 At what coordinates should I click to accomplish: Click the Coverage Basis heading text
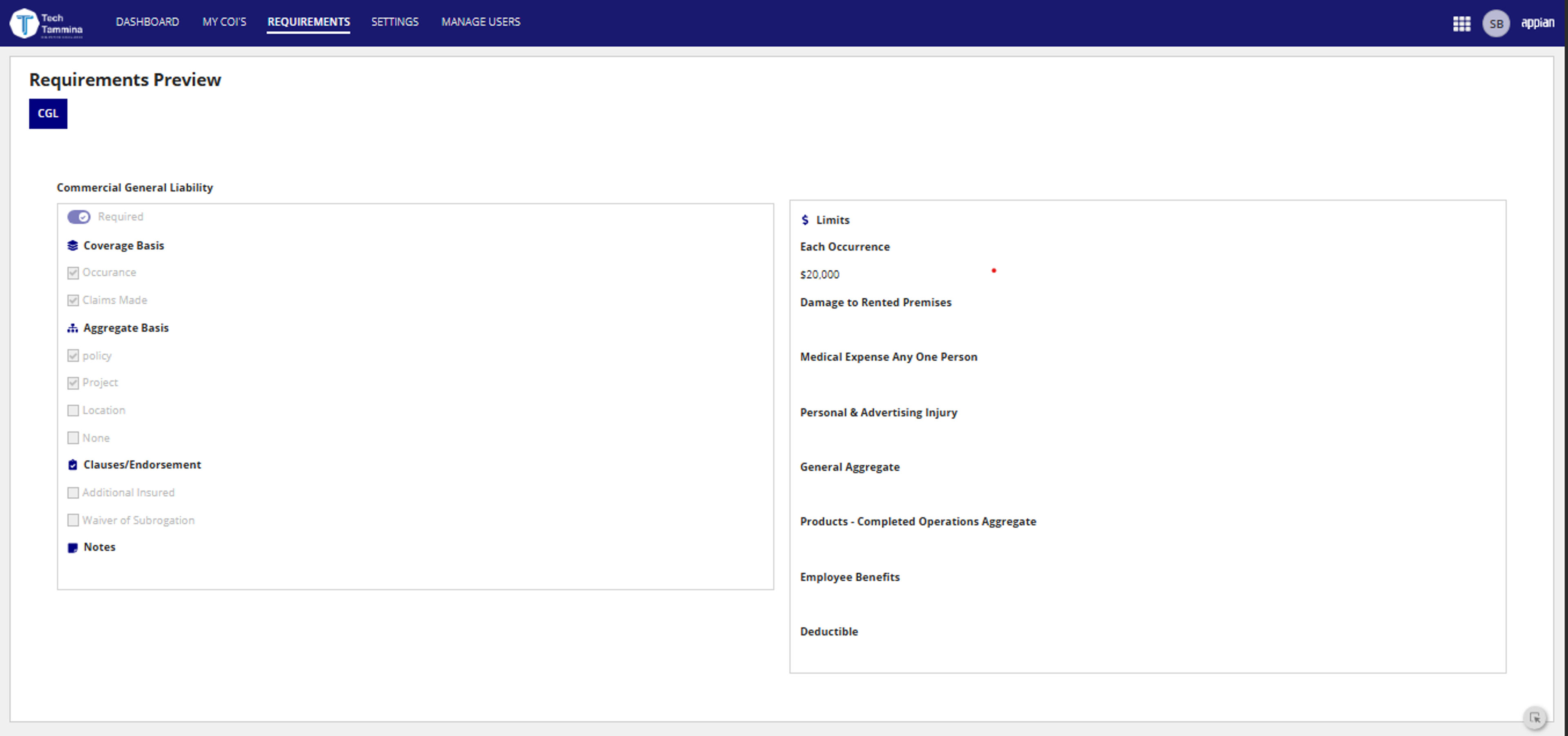124,245
